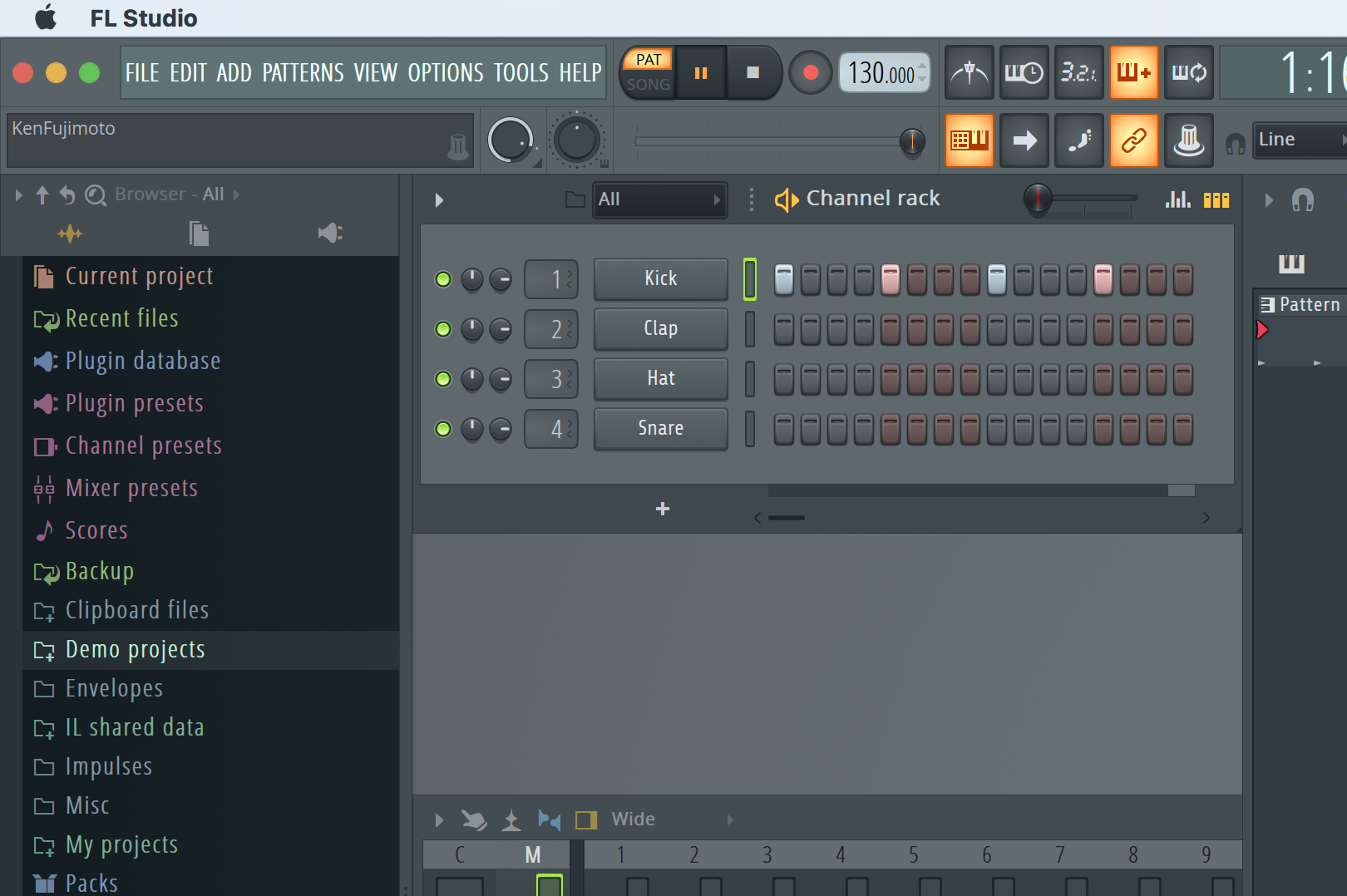The height and width of the screenshot is (896, 1347).
Task: Toggle the recording countdown icon
Action: (1078, 73)
